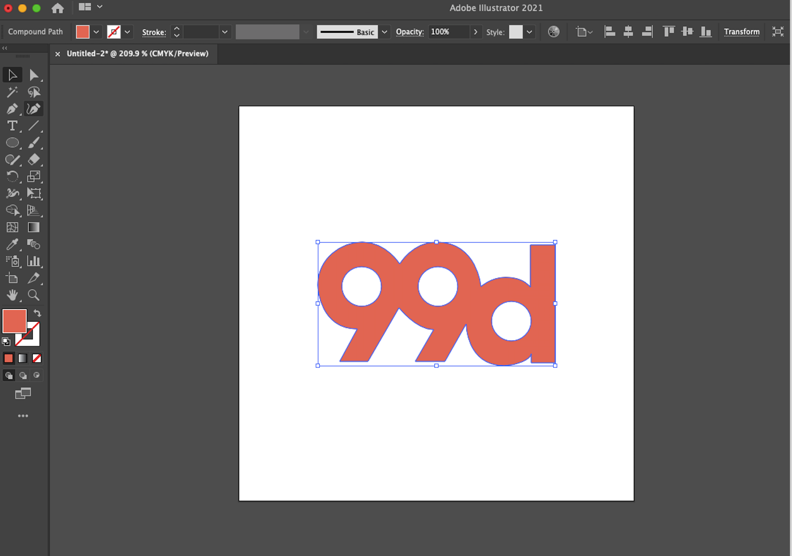Click the Recolor Artwork wheel icon
This screenshot has width=792, height=556.
[554, 32]
